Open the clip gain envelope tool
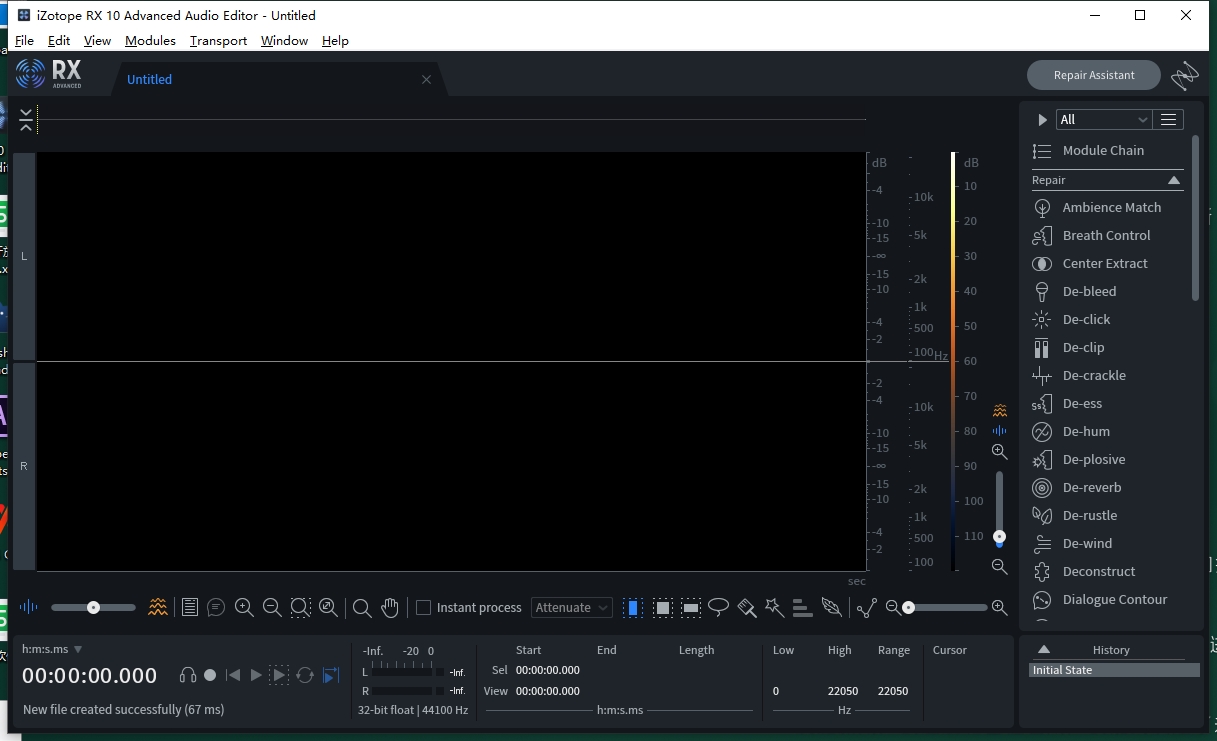Image resolution: width=1217 pixels, height=741 pixels. 866,607
